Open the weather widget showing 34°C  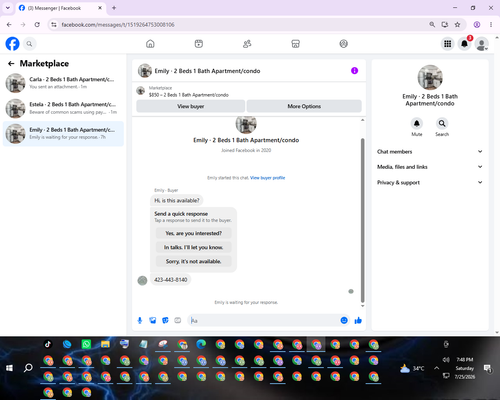pyautogui.click(x=412, y=368)
